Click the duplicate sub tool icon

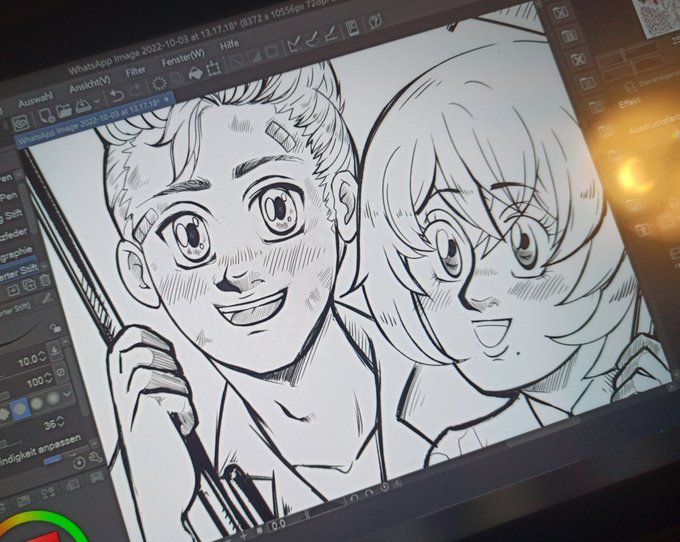29,285
